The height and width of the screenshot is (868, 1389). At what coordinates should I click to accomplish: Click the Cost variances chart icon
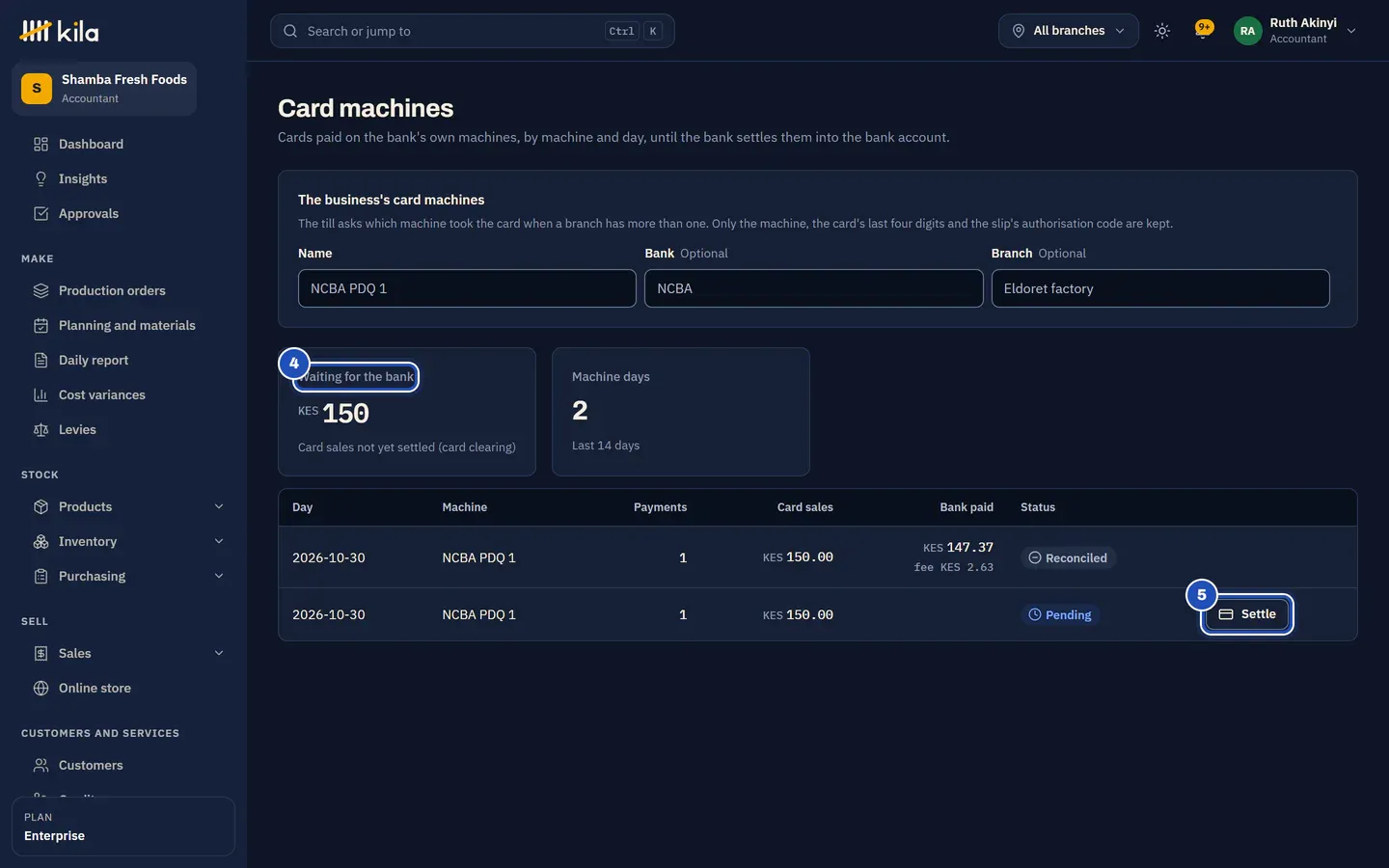pyautogui.click(x=41, y=394)
